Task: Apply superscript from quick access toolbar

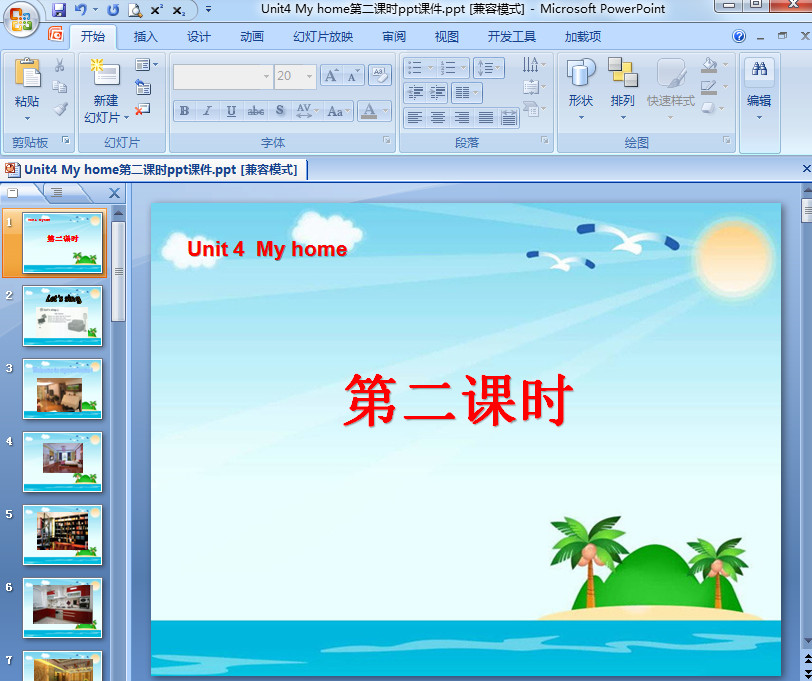Action: click(157, 10)
